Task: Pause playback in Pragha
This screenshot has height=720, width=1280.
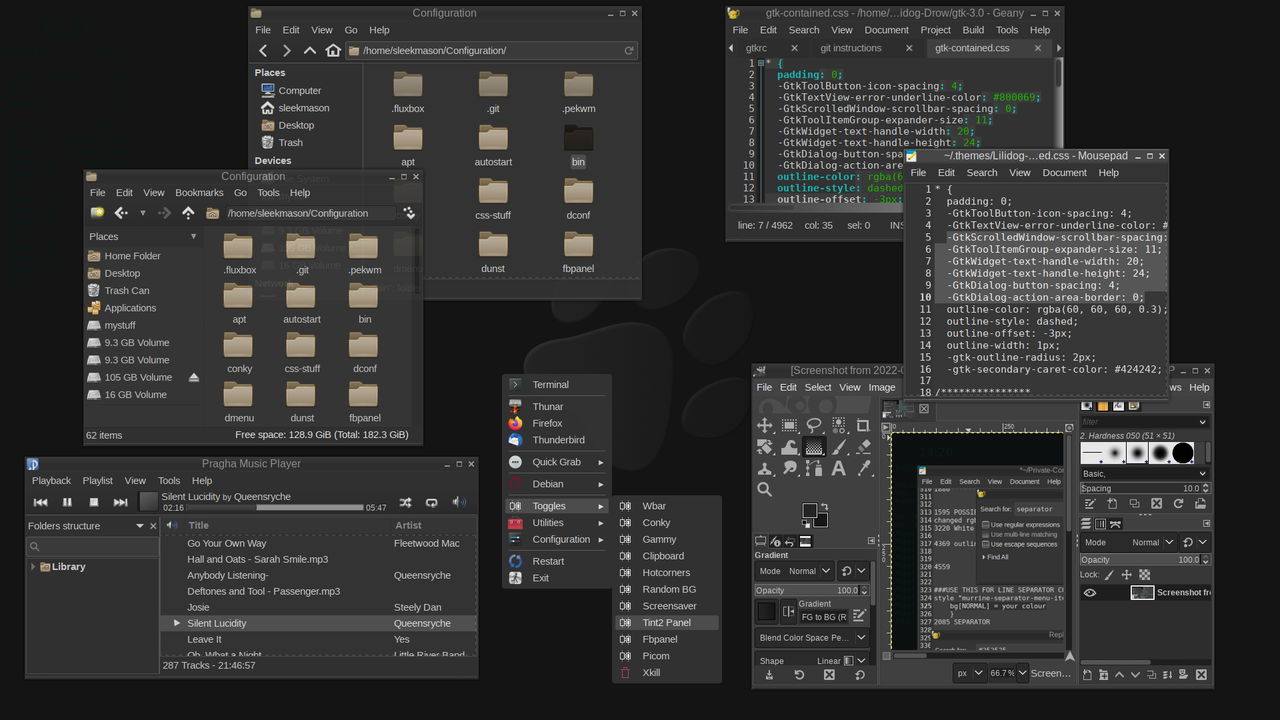Action: click(x=67, y=502)
